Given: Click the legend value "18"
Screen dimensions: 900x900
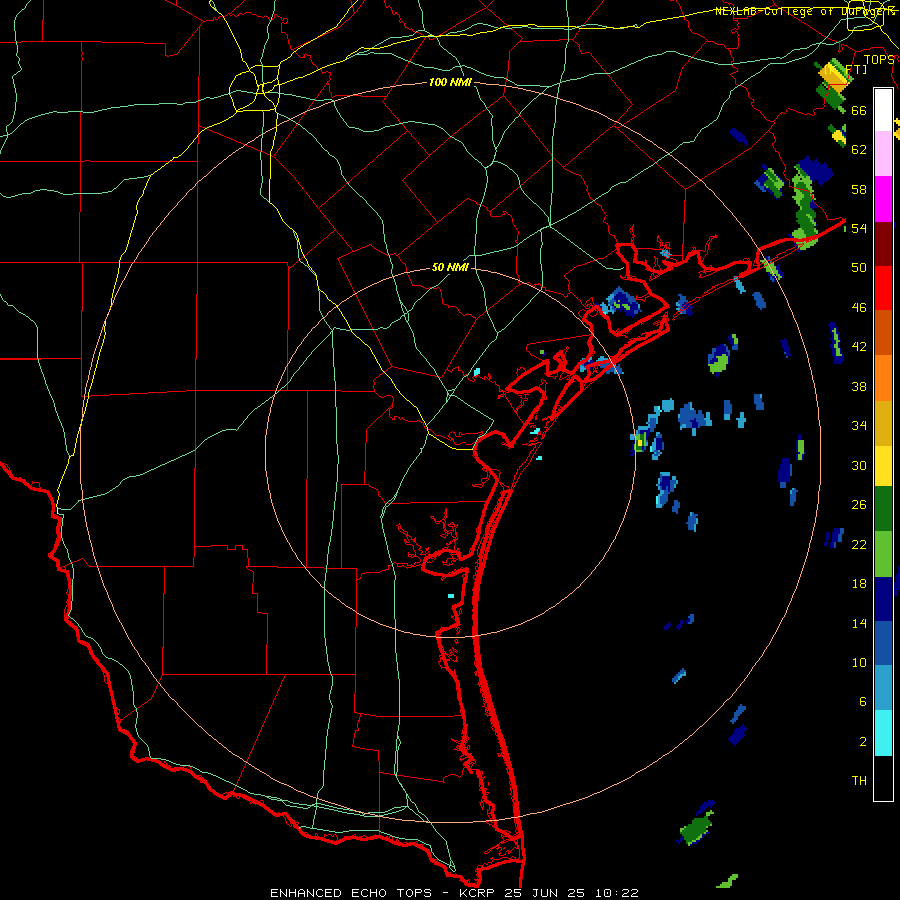Looking at the screenshot, I should click(x=859, y=584).
